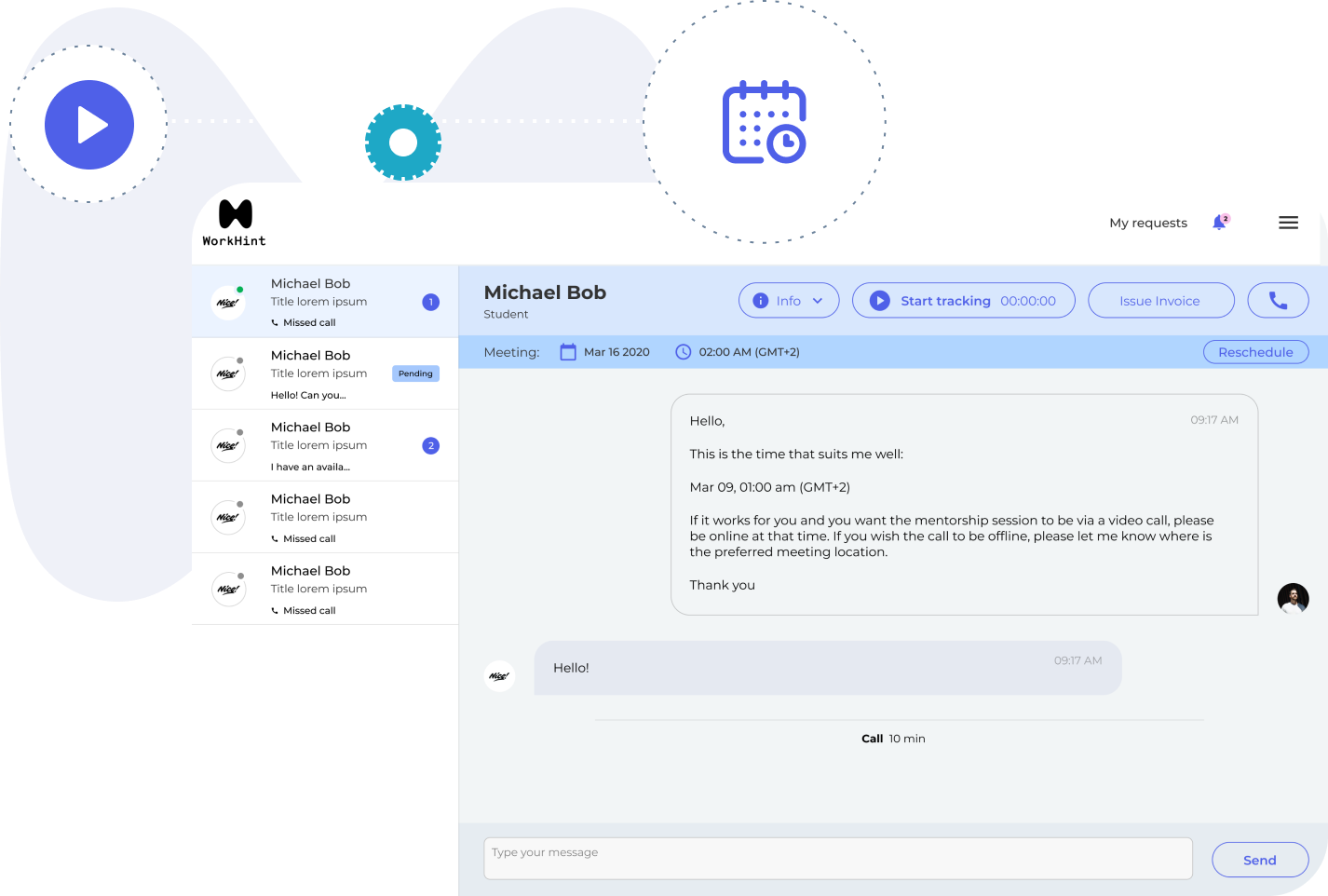1328x896 pixels.
Task: Click the WorkHint logo
Action: click(235, 223)
